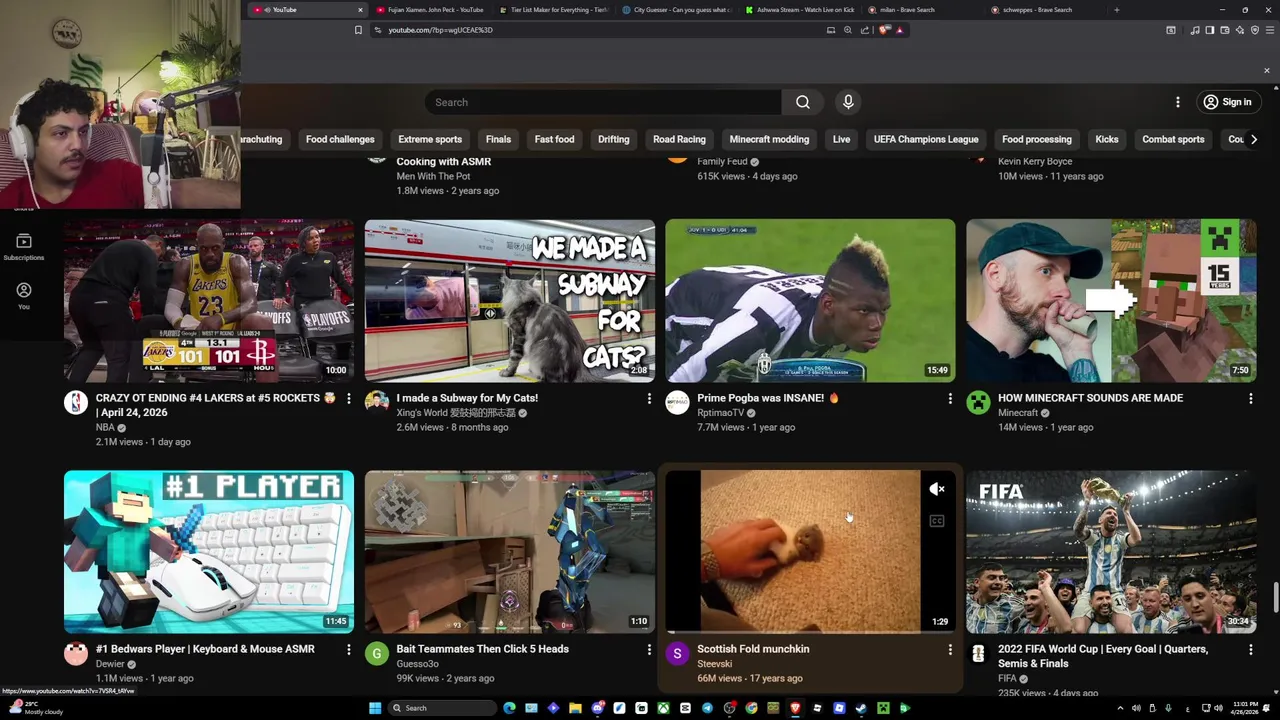Switch to Fujian Xiamen John Peck tab

pyautogui.click(x=430, y=10)
